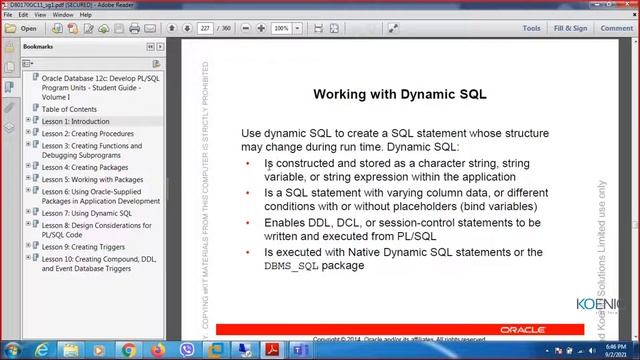Open the Edit menu
Viewport: 640px width, 360px height.
[23, 15]
